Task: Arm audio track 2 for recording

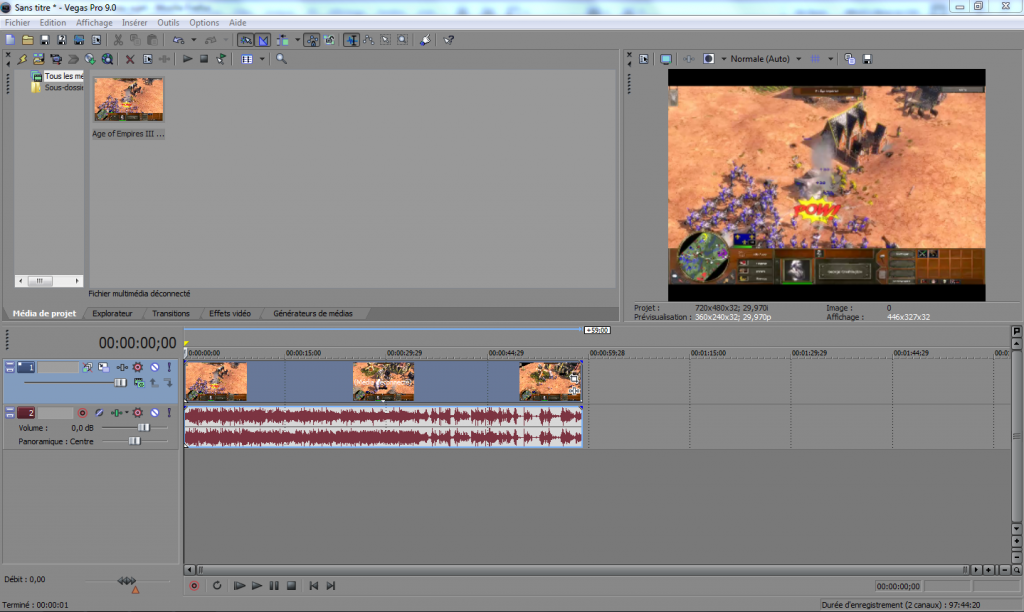Action: click(82, 413)
